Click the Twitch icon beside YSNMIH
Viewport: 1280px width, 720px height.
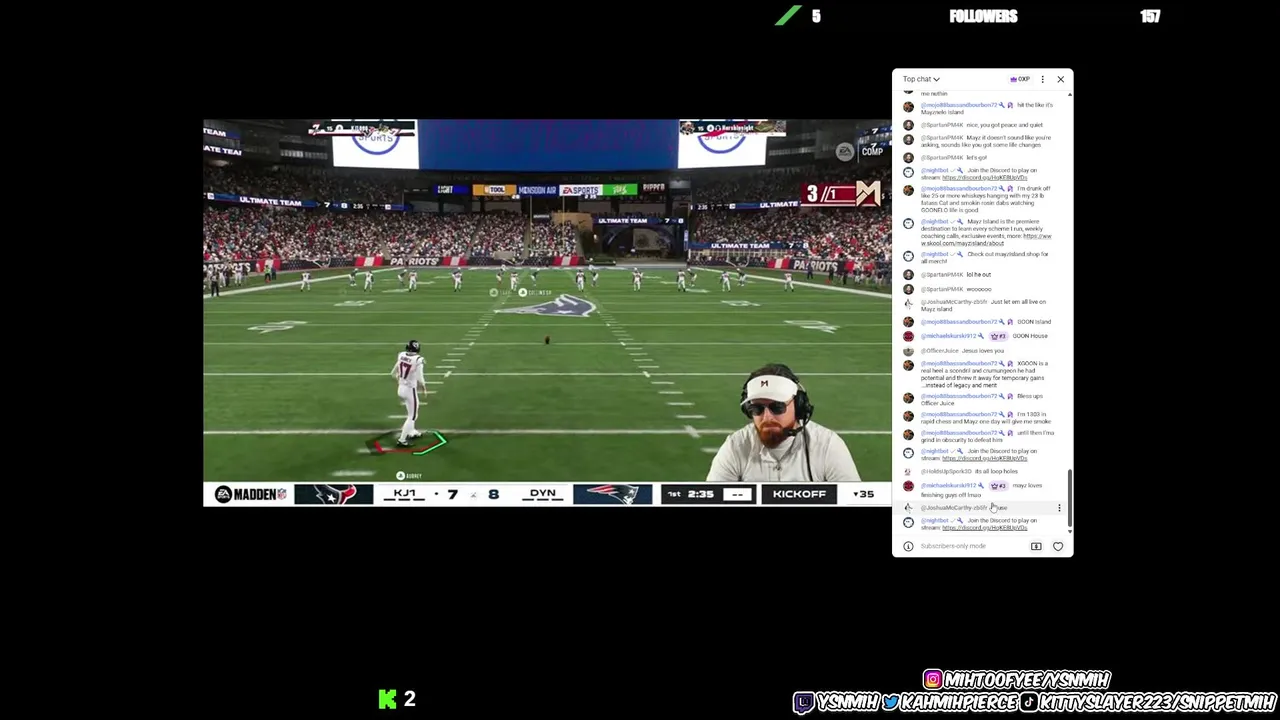(x=804, y=703)
